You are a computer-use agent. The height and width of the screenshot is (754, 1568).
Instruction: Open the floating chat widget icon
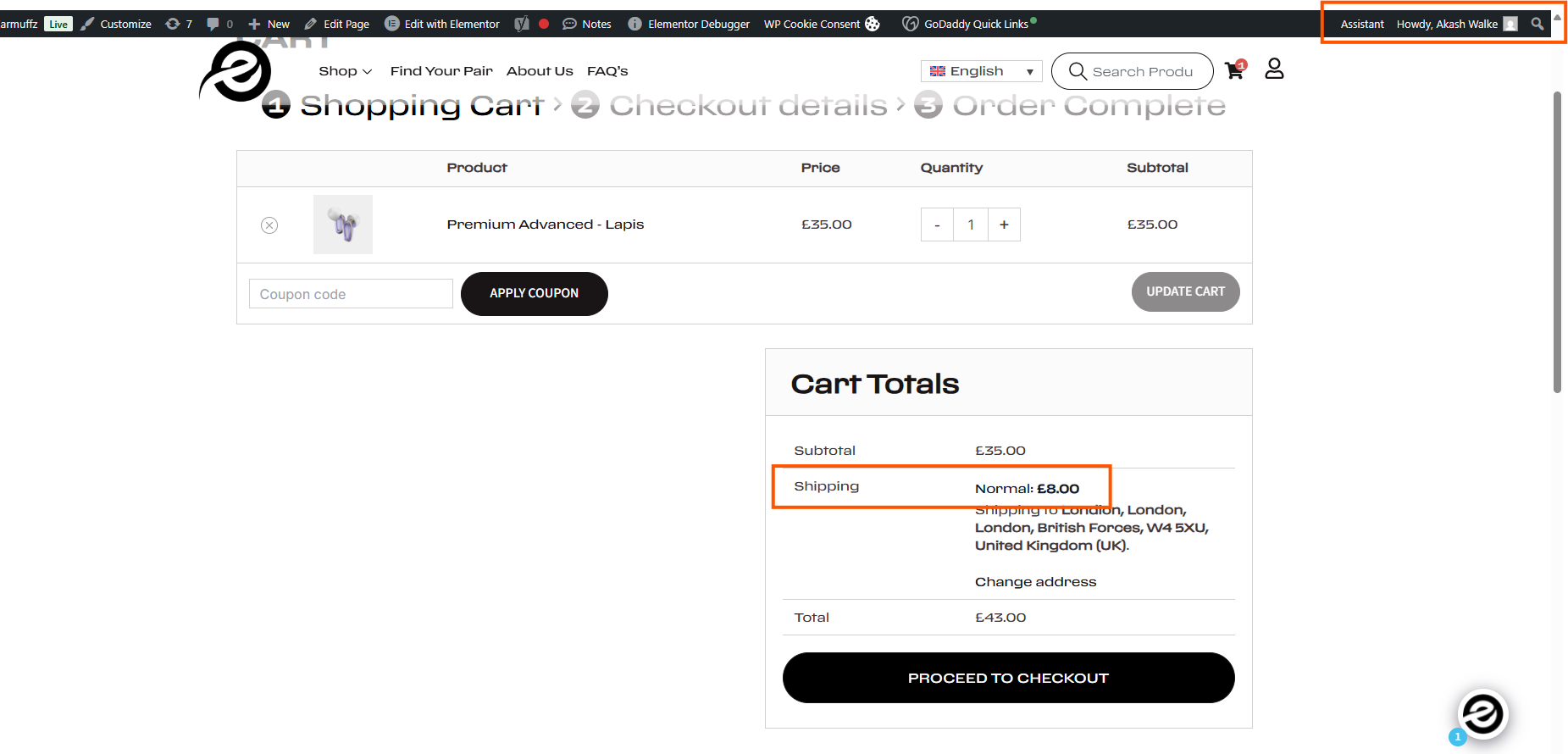[1482, 714]
